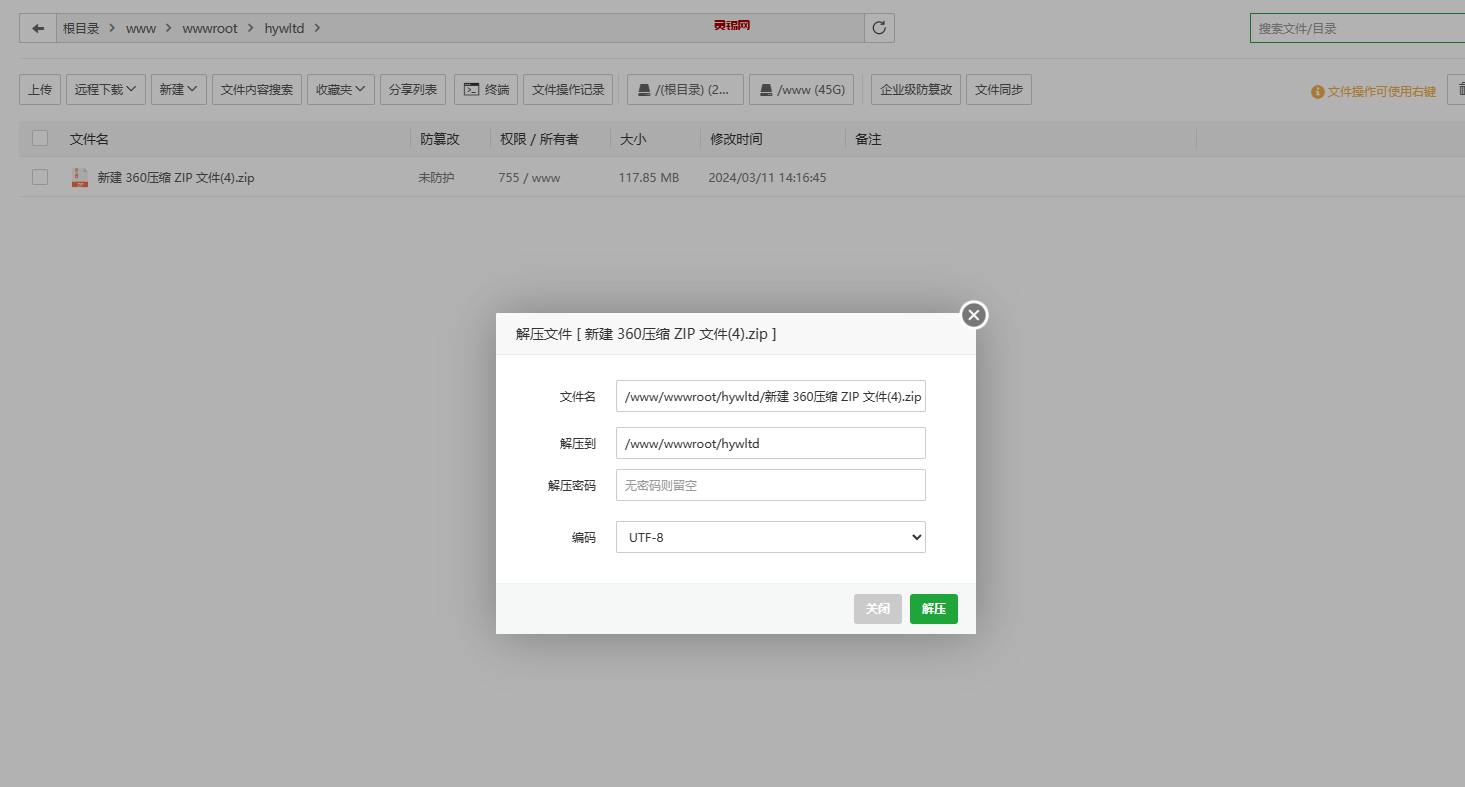Click the green 解压 button
Screen dimensions: 1465x787
tap(933, 609)
